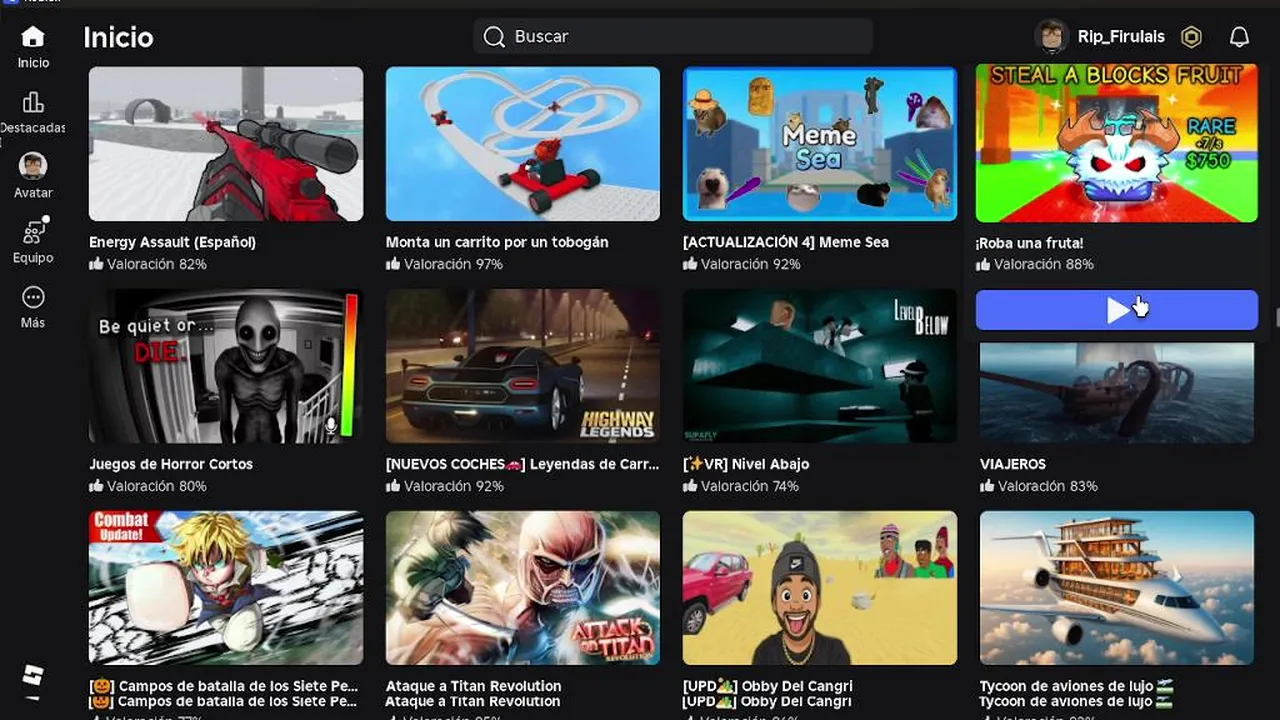The width and height of the screenshot is (1280, 720).
Task: Click the search magnifier icon
Action: pos(494,37)
